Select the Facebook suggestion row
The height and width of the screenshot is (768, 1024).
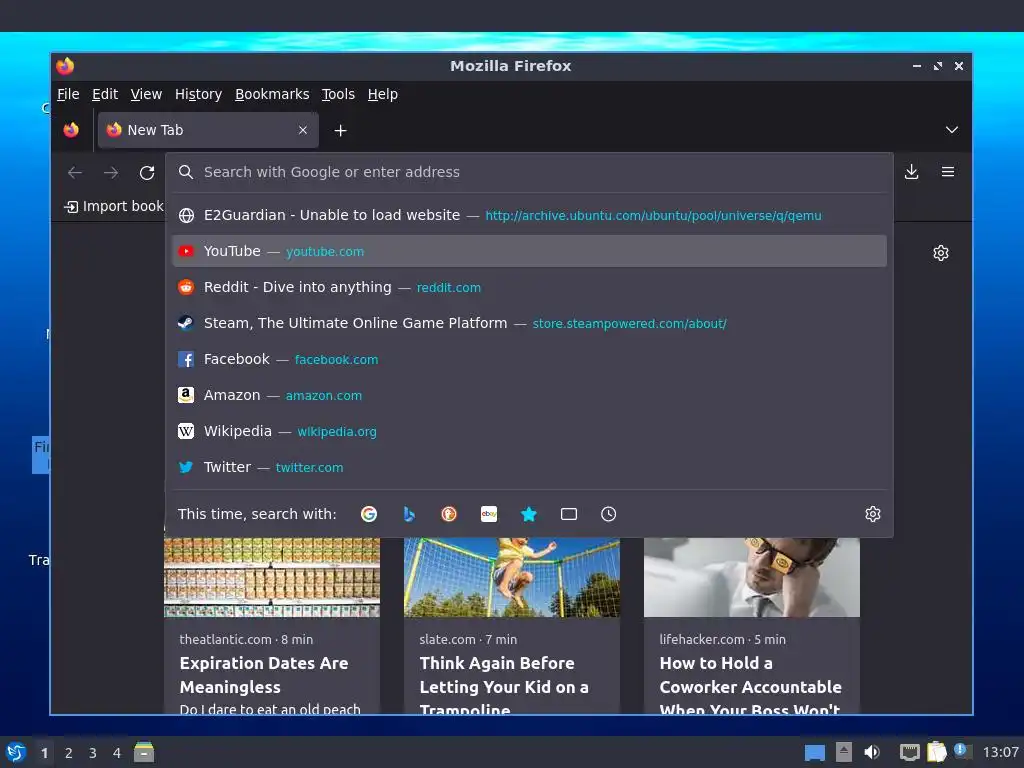pyautogui.click(x=529, y=359)
